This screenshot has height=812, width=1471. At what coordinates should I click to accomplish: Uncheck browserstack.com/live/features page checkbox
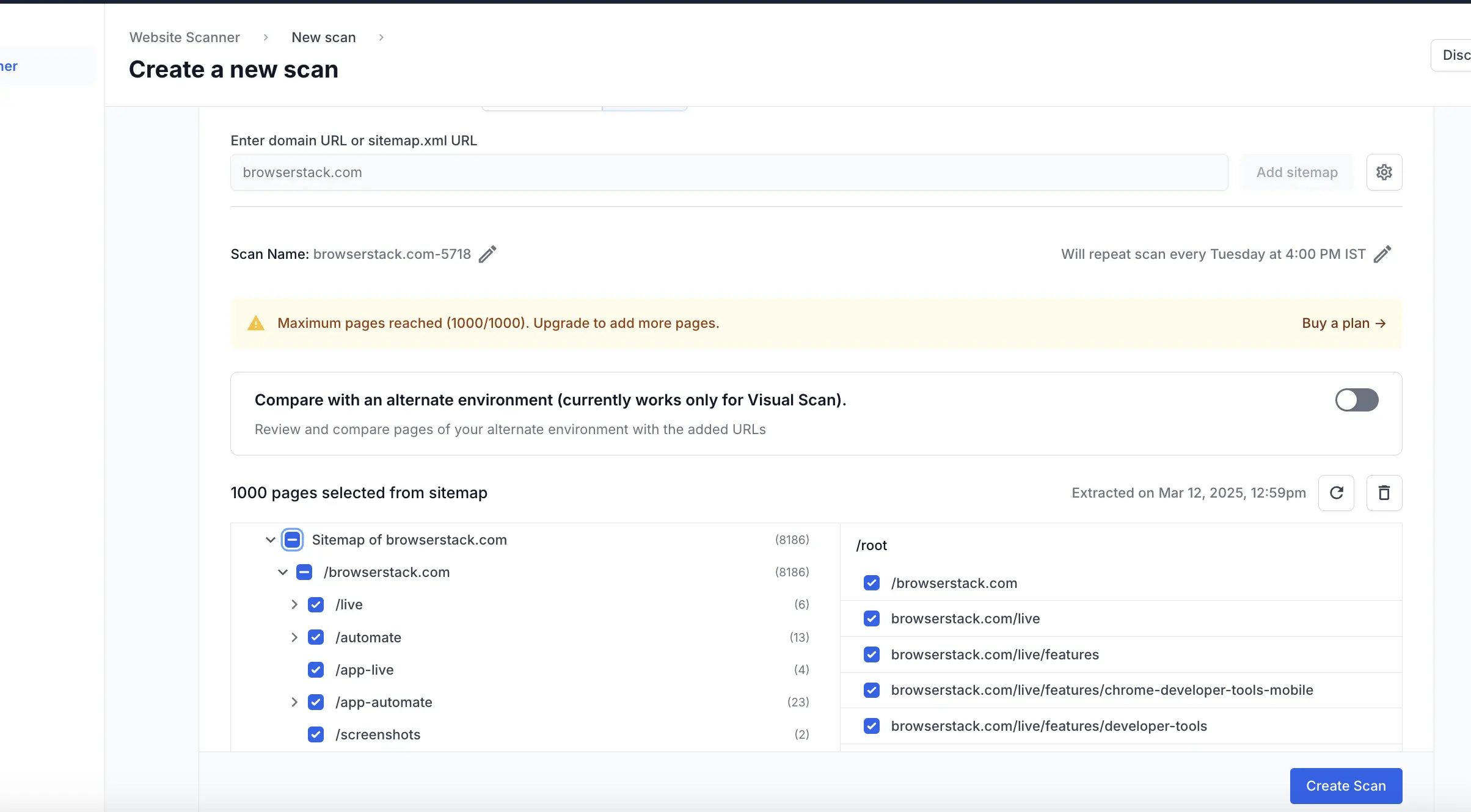(872, 654)
